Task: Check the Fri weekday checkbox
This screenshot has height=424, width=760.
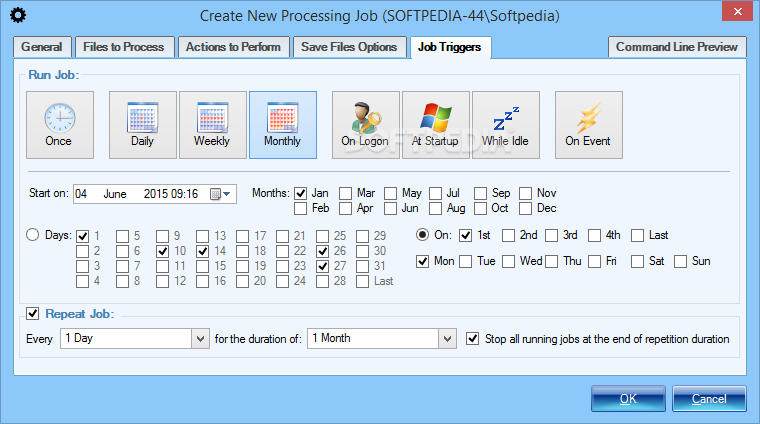Action: (x=594, y=261)
